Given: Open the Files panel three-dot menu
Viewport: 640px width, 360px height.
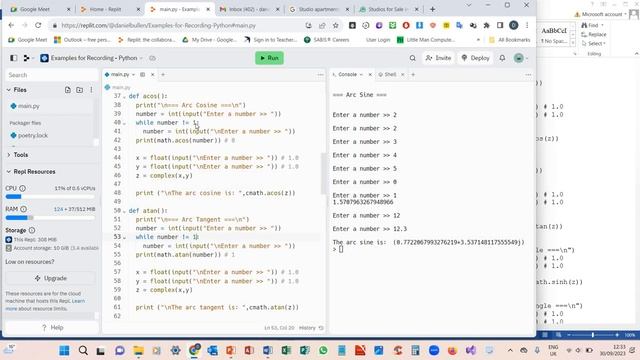Looking at the screenshot, I should tap(91, 89).
